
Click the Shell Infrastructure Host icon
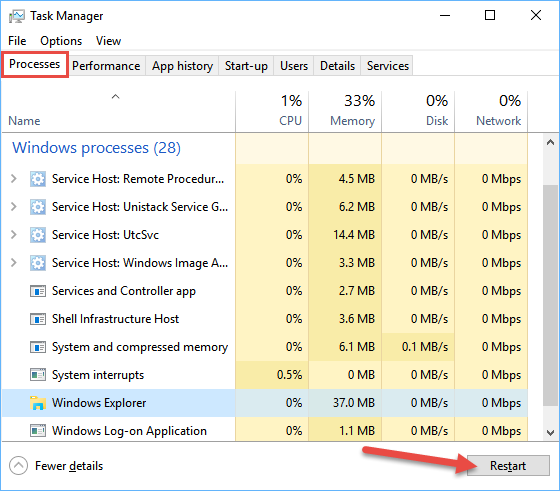pyautogui.click(x=38, y=319)
